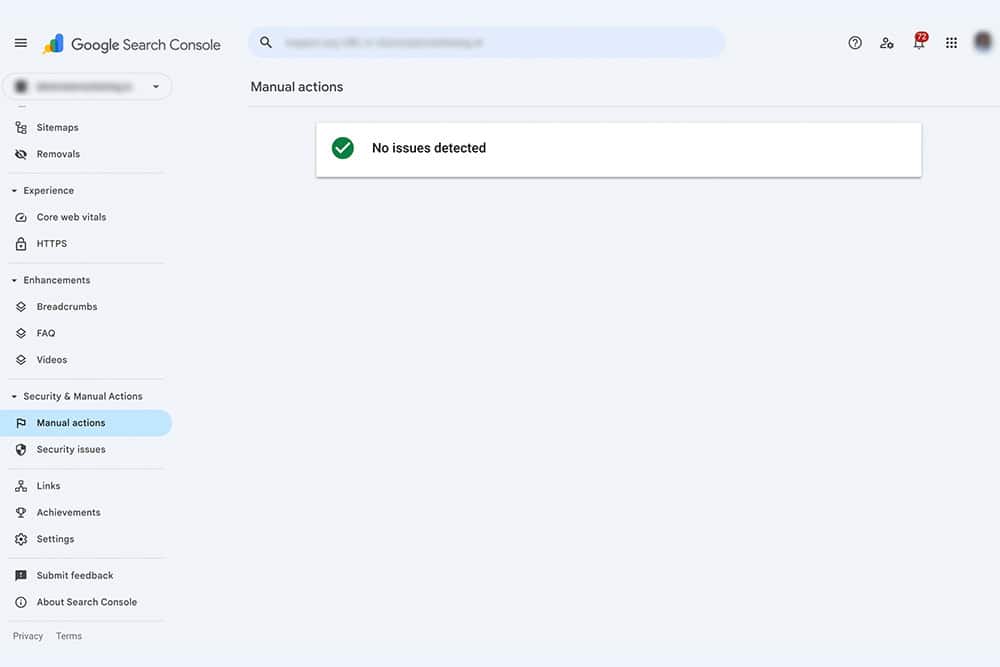Switch to the Manual actions section
Image resolution: width=1000 pixels, height=667 pixels.
click(70, 422)
